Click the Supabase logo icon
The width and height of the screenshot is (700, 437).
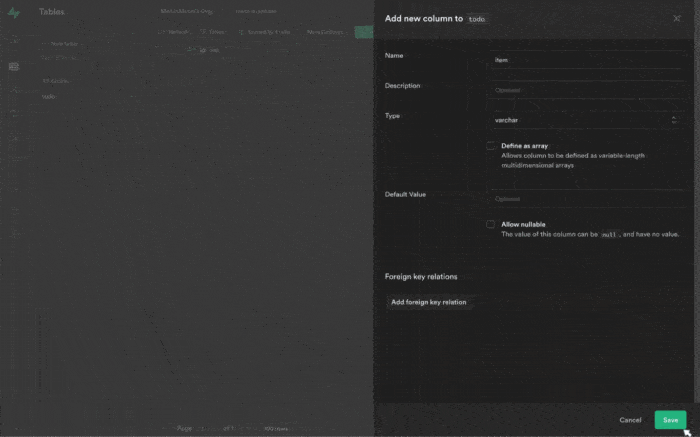point(14,12)
